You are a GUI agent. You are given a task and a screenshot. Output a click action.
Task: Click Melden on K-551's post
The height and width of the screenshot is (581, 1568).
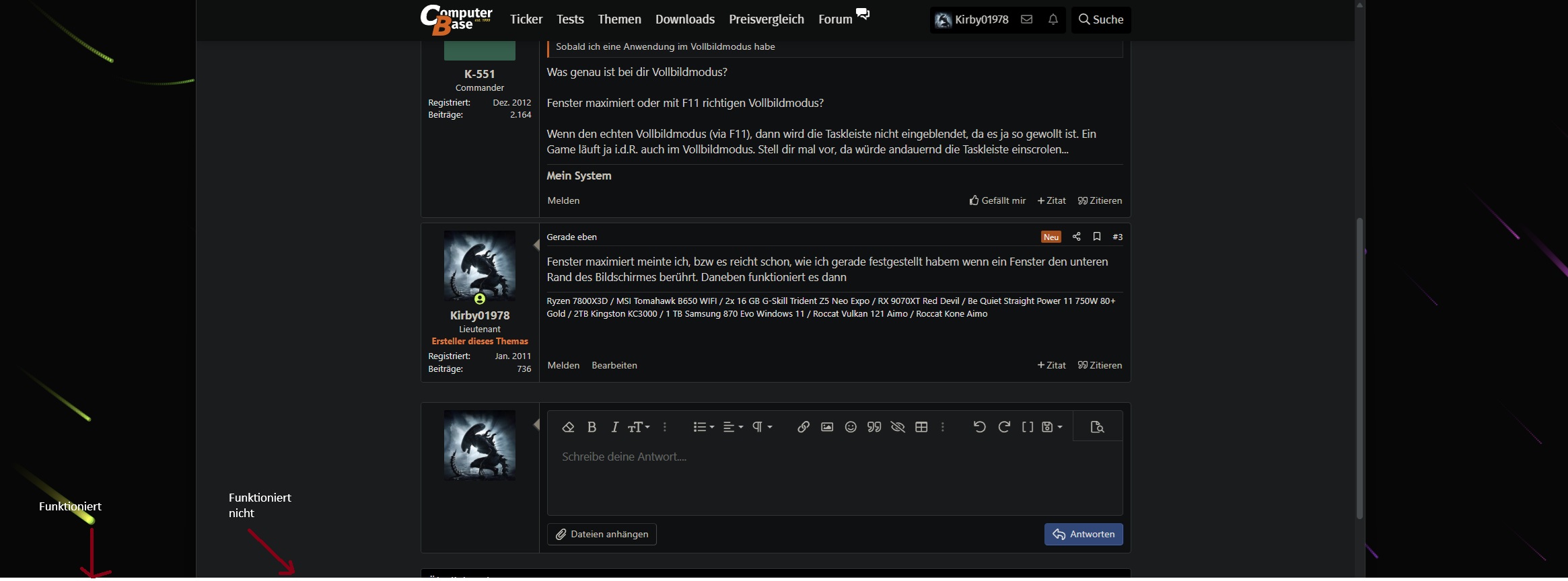[563, 200]
